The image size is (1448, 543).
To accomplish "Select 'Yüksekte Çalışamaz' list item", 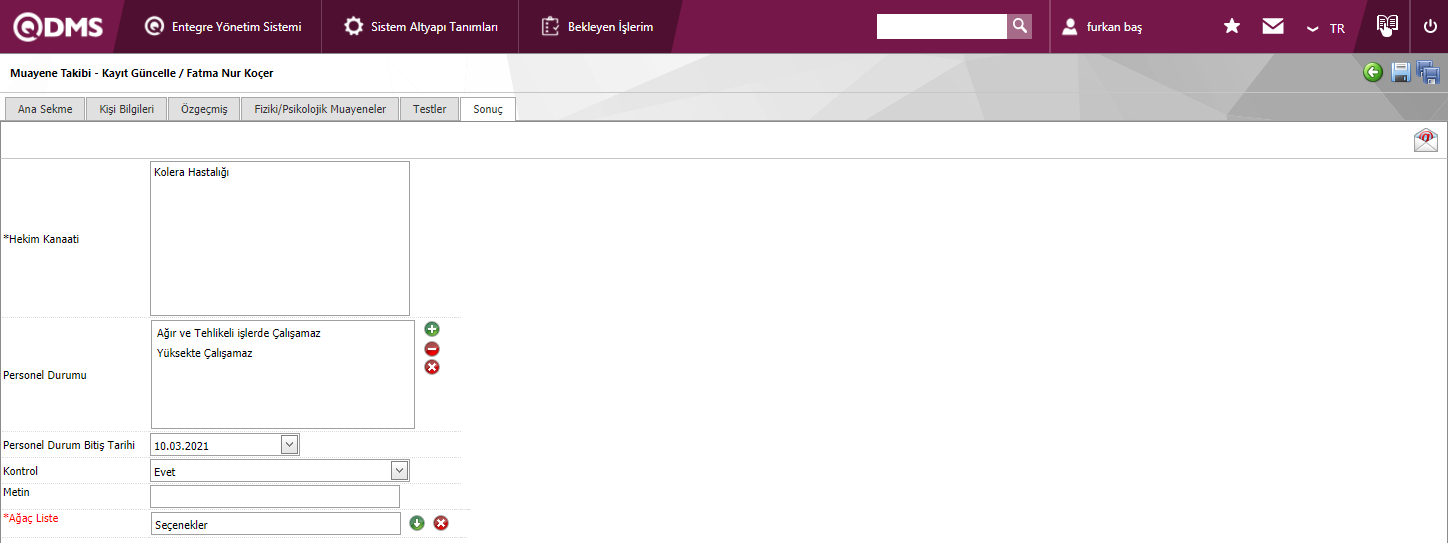I will point(205,353).
